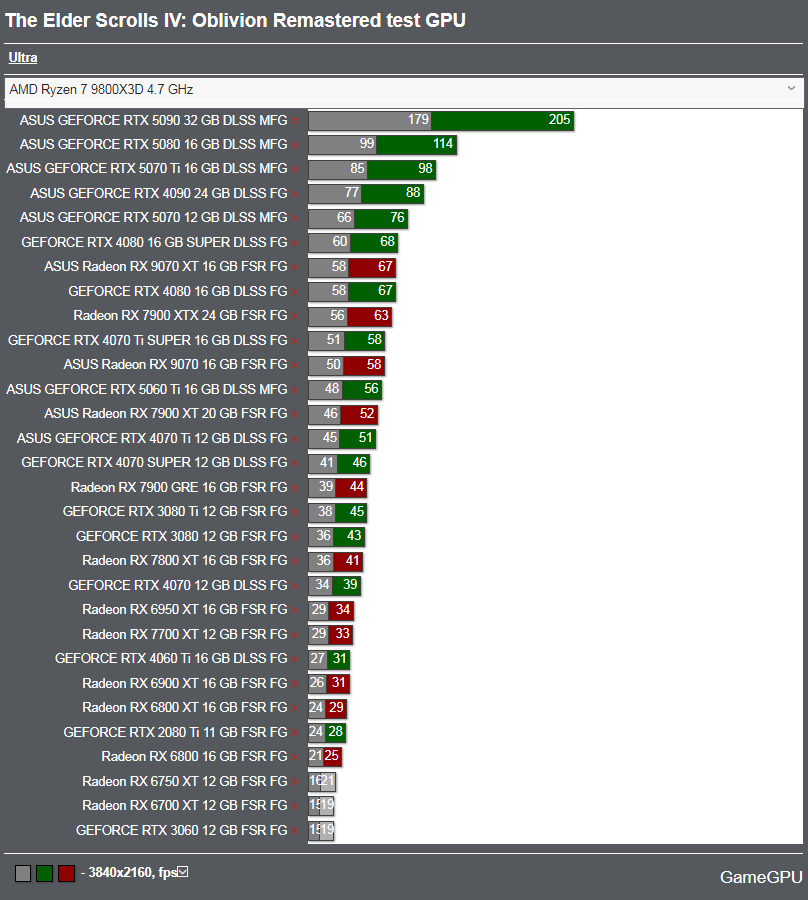Click the 98 fps value on the RTX 5070 Ti bar
This screenshot has width=808, height=900.
coord(425,168)
